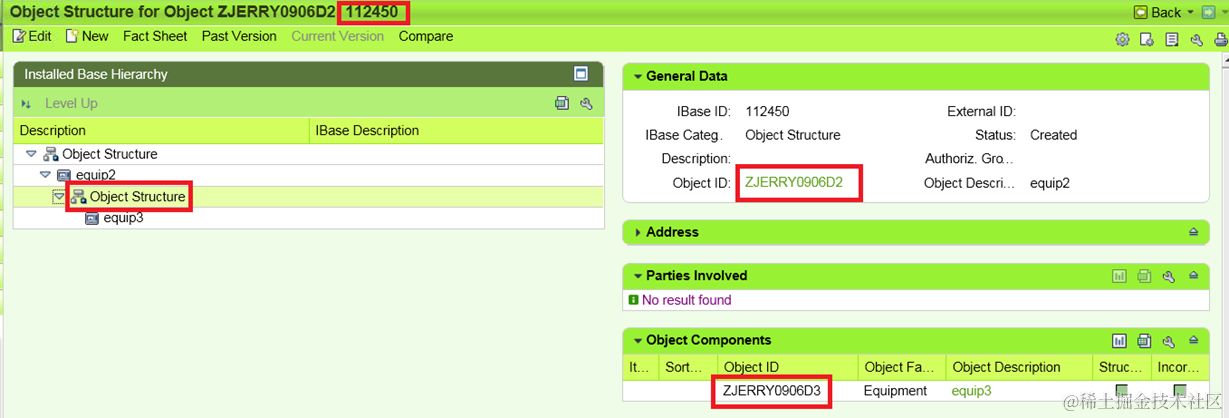This screenshot has height=418, width=1229.
Task: Click the Object Components scroll-to-top icon
Action: click(1193, 341)
